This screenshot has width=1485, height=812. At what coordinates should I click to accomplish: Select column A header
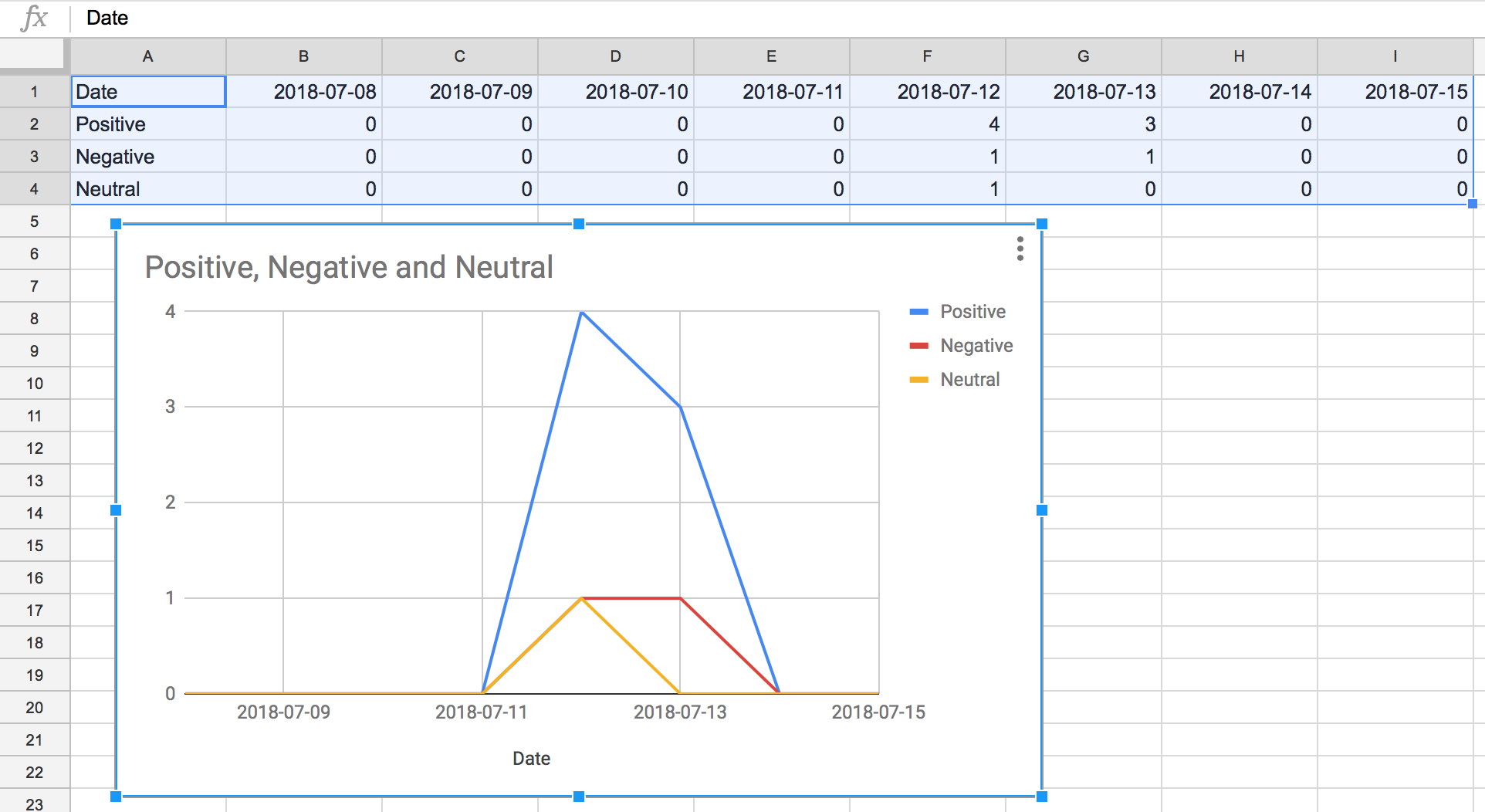click(147, 56)
